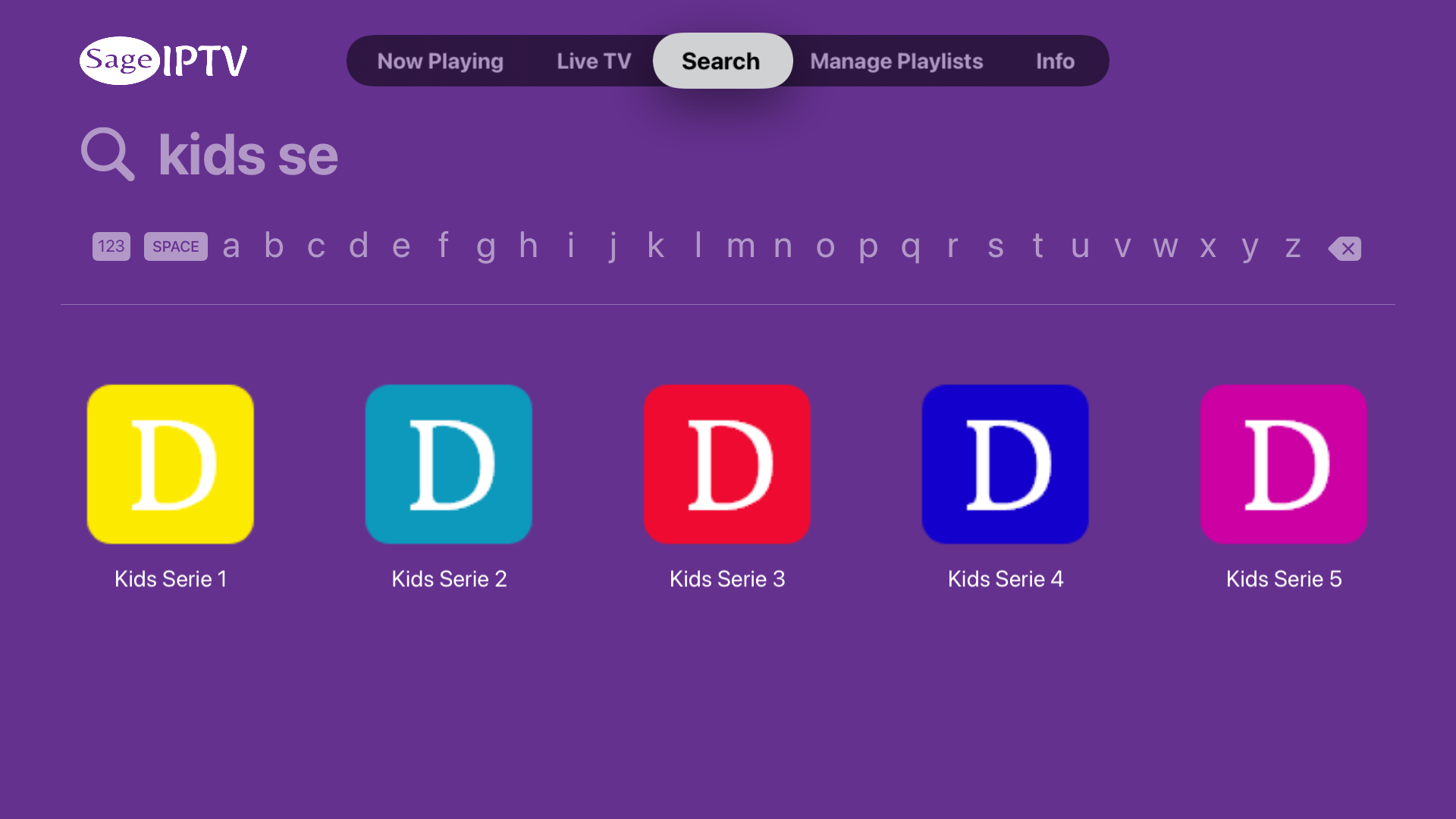Click the magnifying glass search icon
Image resolution: width=1456 pixels, height=819 pixels.
(x=108, y=154)
